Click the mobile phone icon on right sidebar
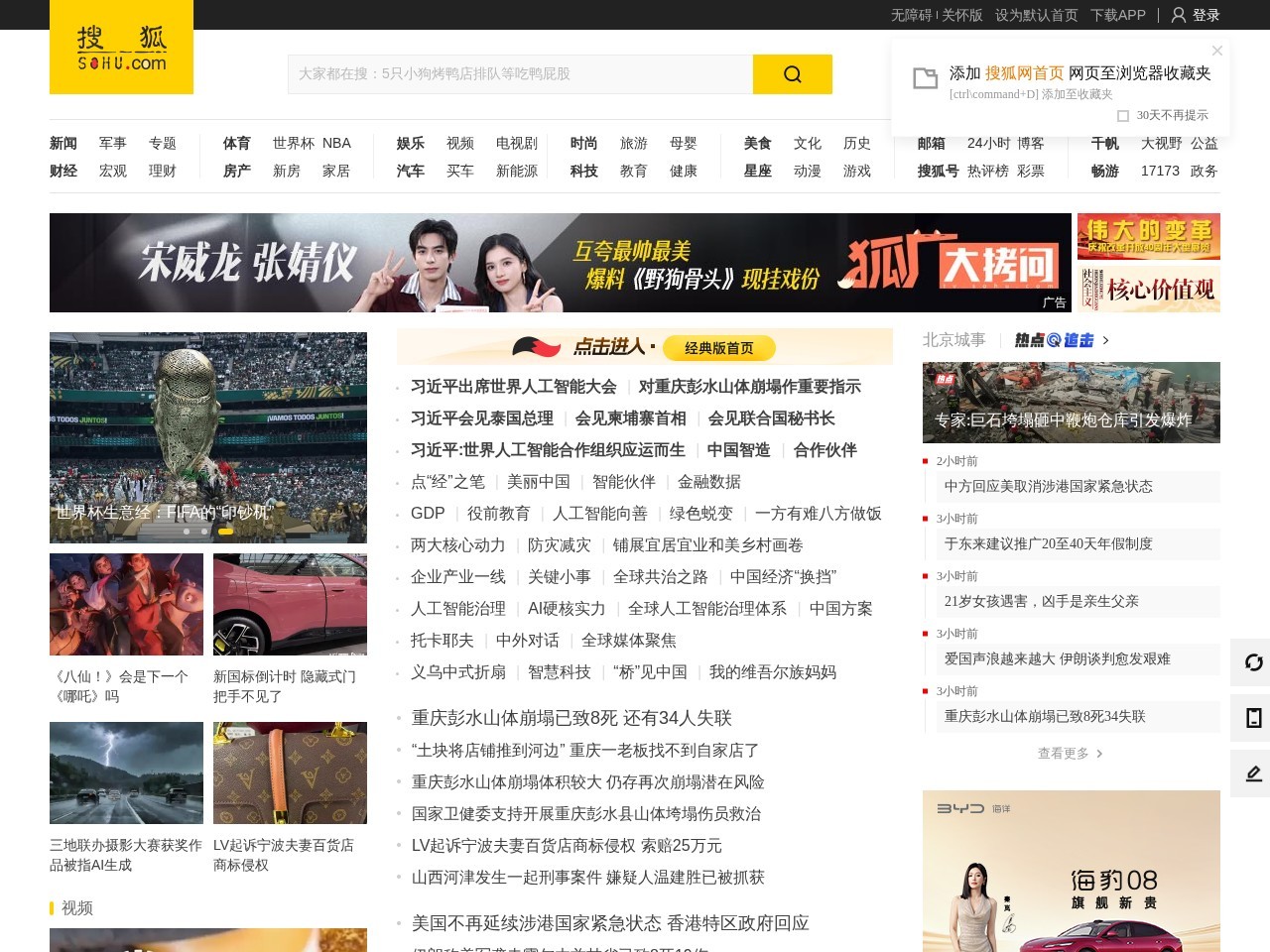Screen dimensions: 1270x952 pyautogui.click(x=1253, y=718)
